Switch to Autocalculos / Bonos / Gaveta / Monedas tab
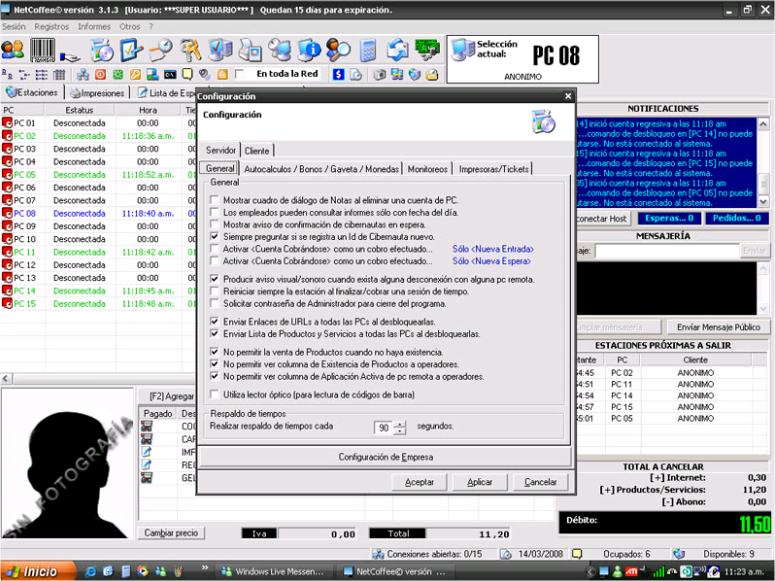 coord(321,169)
